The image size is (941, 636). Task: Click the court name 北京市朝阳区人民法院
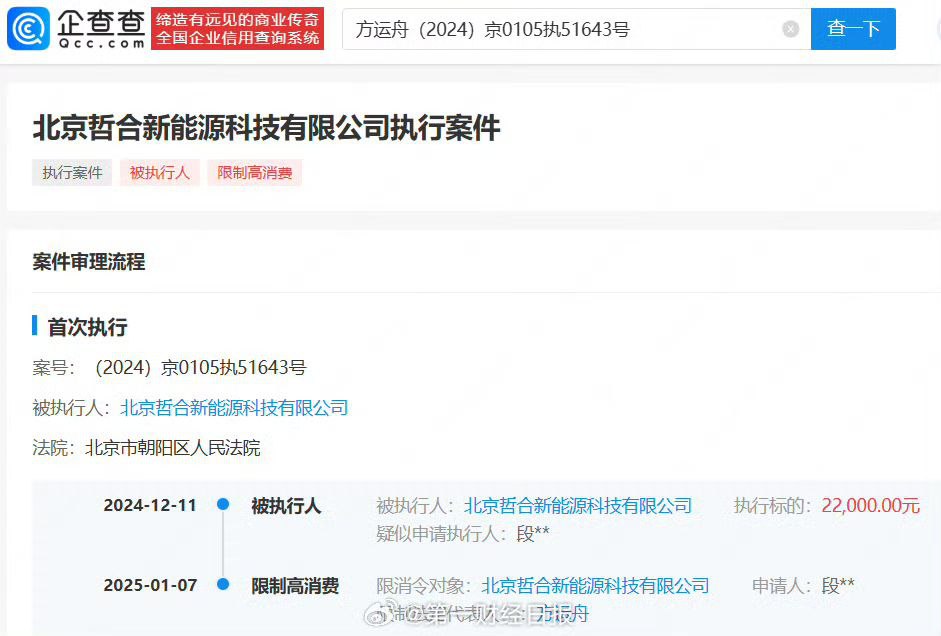173,448
